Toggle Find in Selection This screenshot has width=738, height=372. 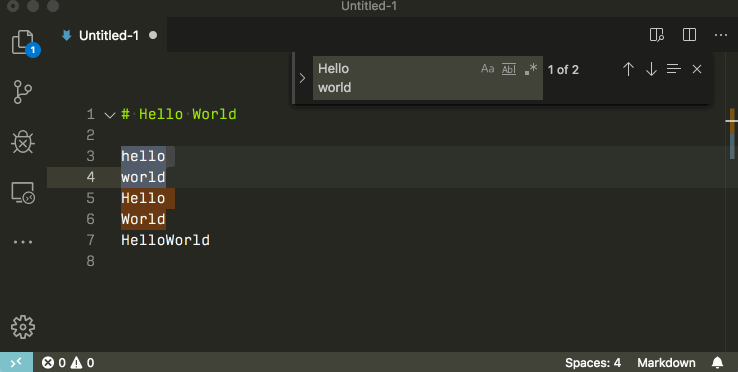coord(674,69)
